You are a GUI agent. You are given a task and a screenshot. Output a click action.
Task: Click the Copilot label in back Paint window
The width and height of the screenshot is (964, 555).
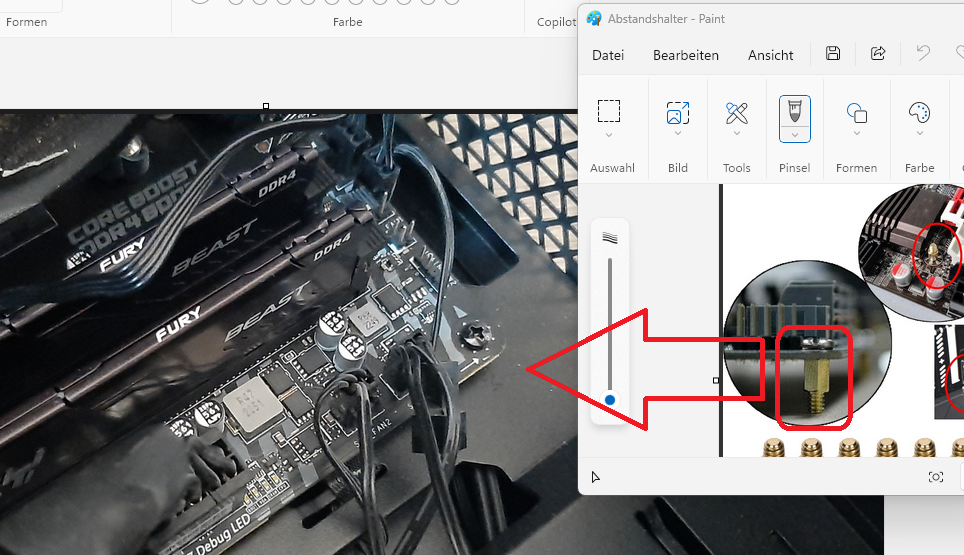coord(556,22)
